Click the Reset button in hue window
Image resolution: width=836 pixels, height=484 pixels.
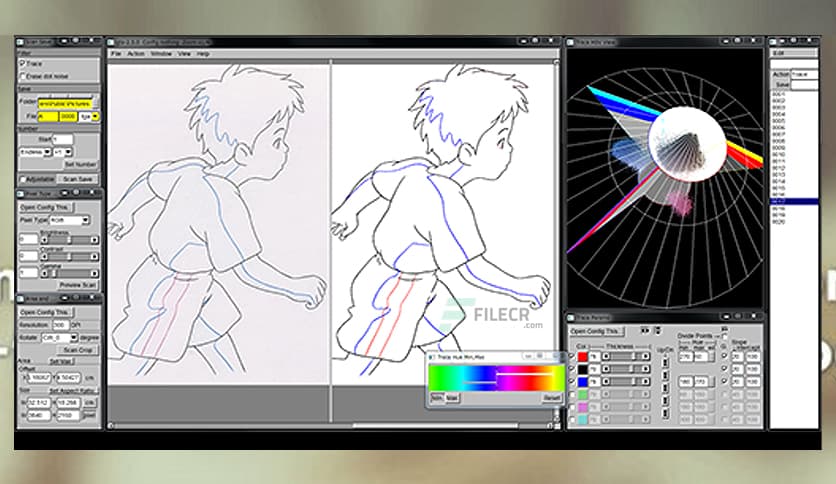coord(551,398)
